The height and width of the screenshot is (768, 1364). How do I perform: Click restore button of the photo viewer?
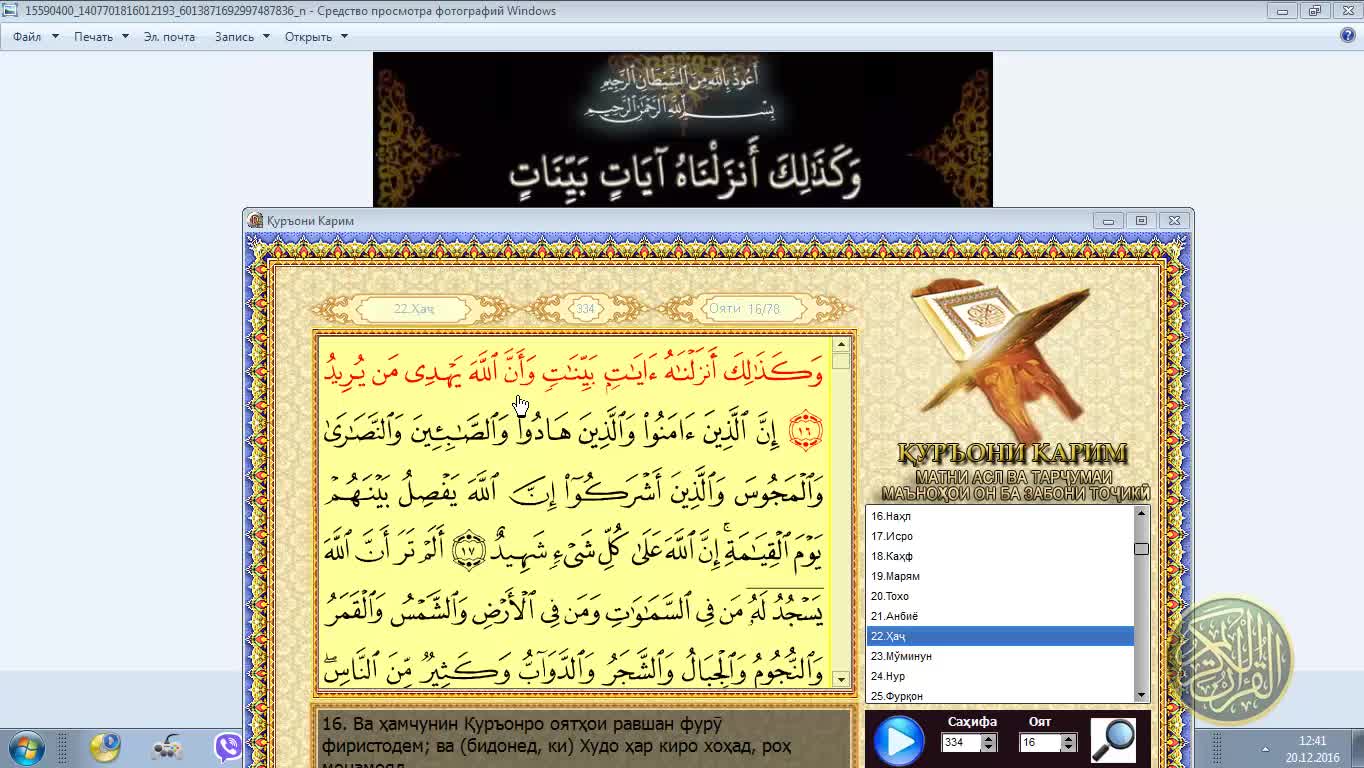(1314, 11)
